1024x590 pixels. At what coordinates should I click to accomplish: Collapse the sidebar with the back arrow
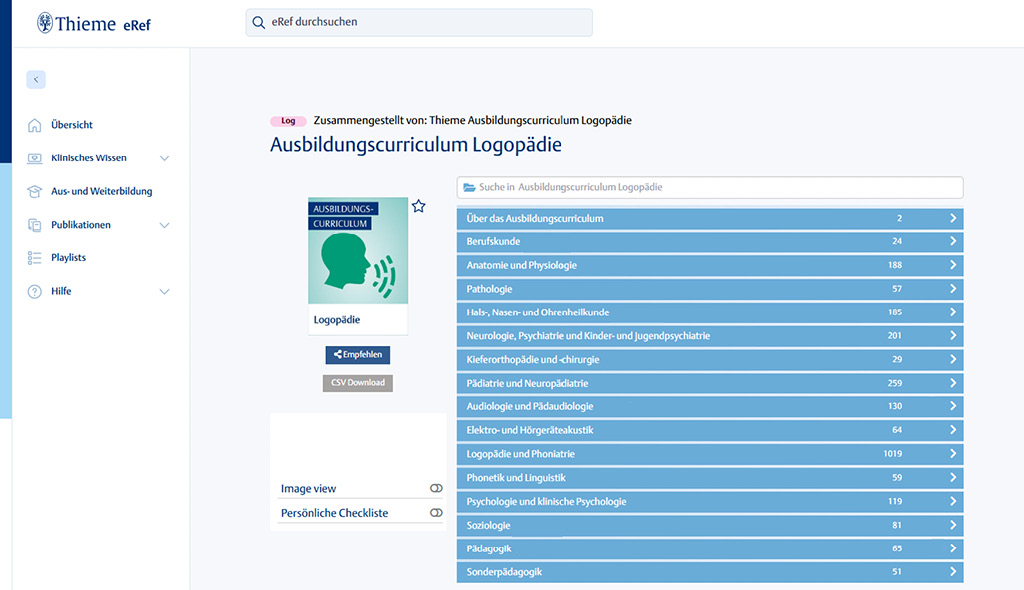pyautogui.click(x=36, y=79)
